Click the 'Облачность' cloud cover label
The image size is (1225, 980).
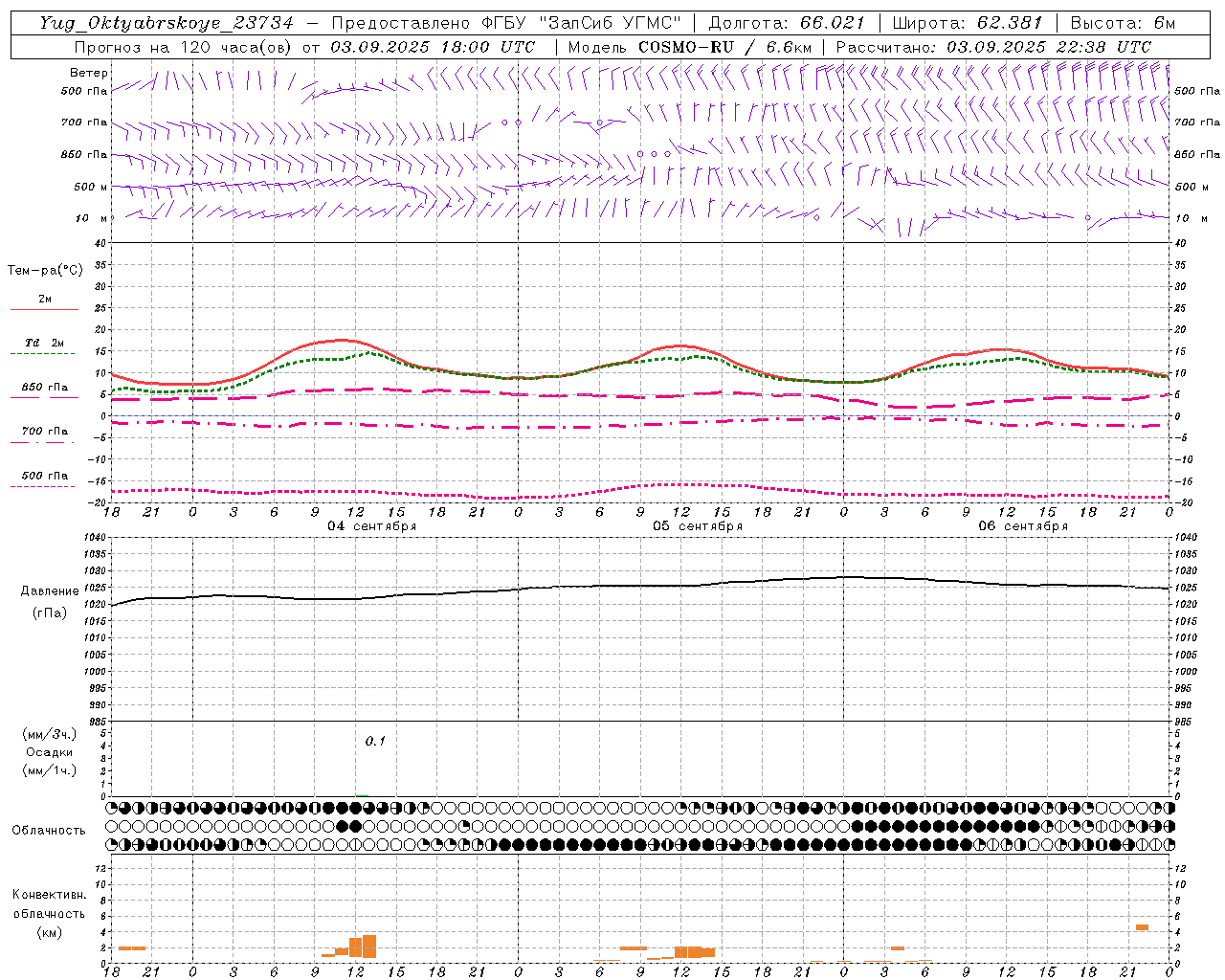pos(49,831)
